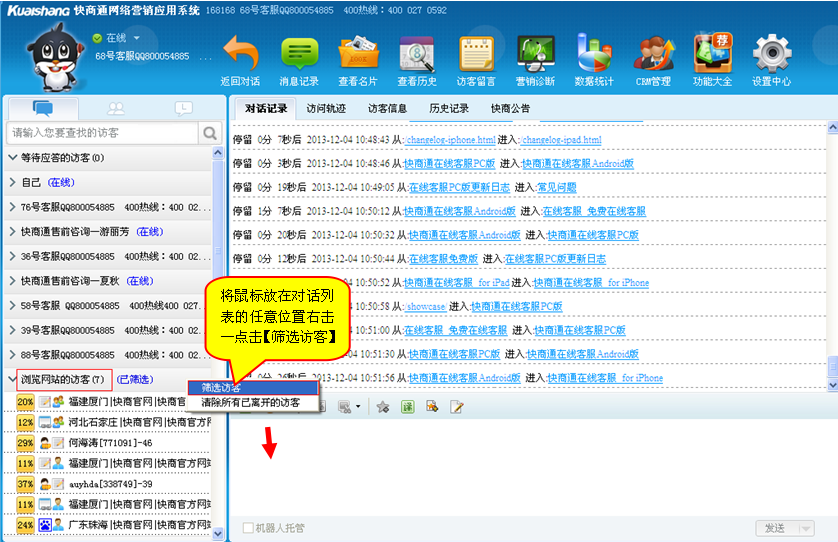Choose 清除所有已离开的访客 menu entry
838x542 pixels.
pyautogui.click(x=250, y=402)
